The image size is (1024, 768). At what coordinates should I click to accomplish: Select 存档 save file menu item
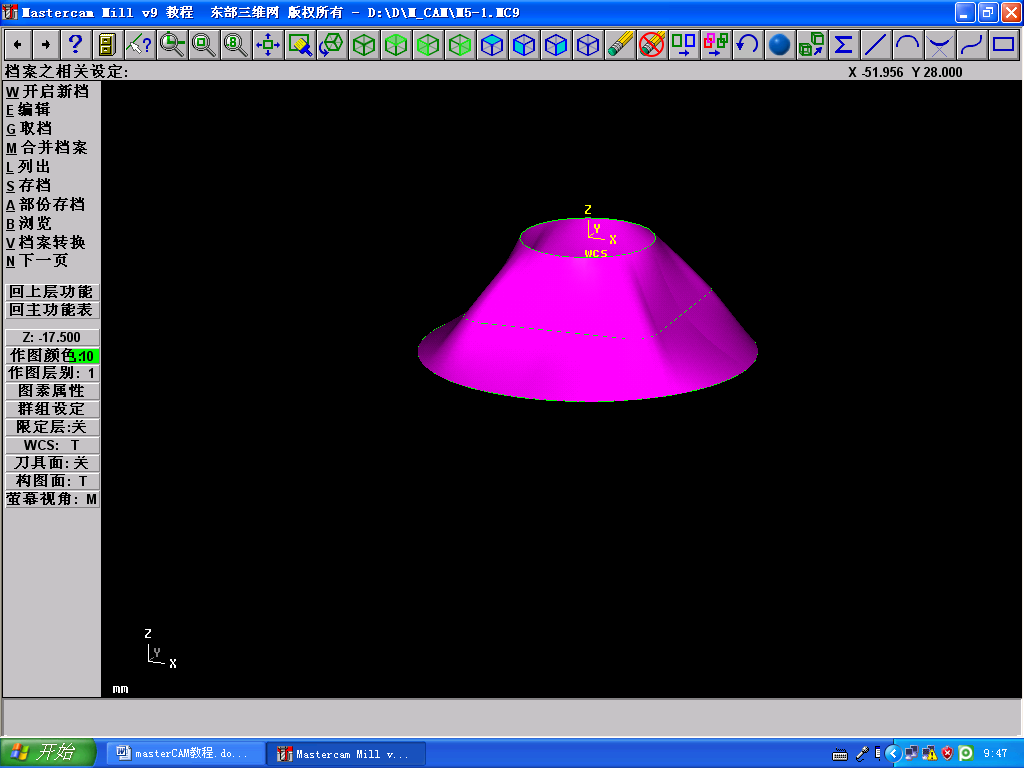34,185
